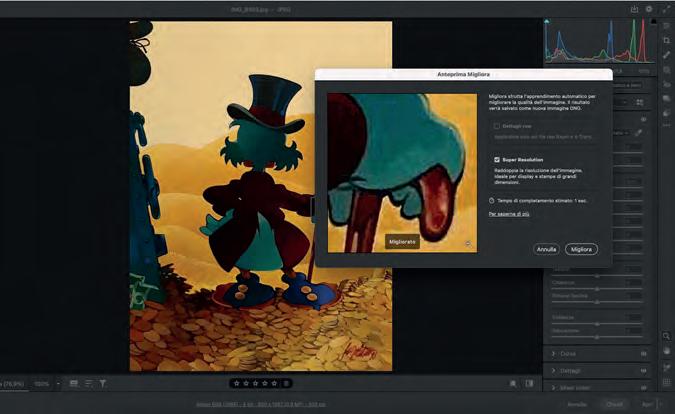Toggle visibility eye of Dettagli panel
Image resolution: width=675 pixels, height=414 pixels.
(x=644, y=371)
